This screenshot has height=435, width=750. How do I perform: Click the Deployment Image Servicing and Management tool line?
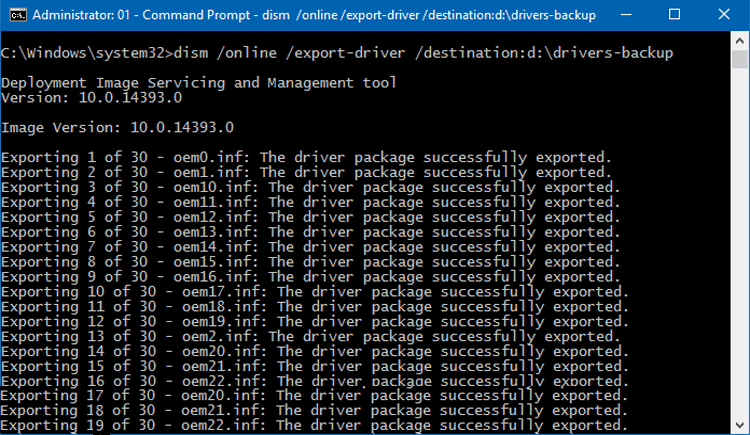point(199,83)
